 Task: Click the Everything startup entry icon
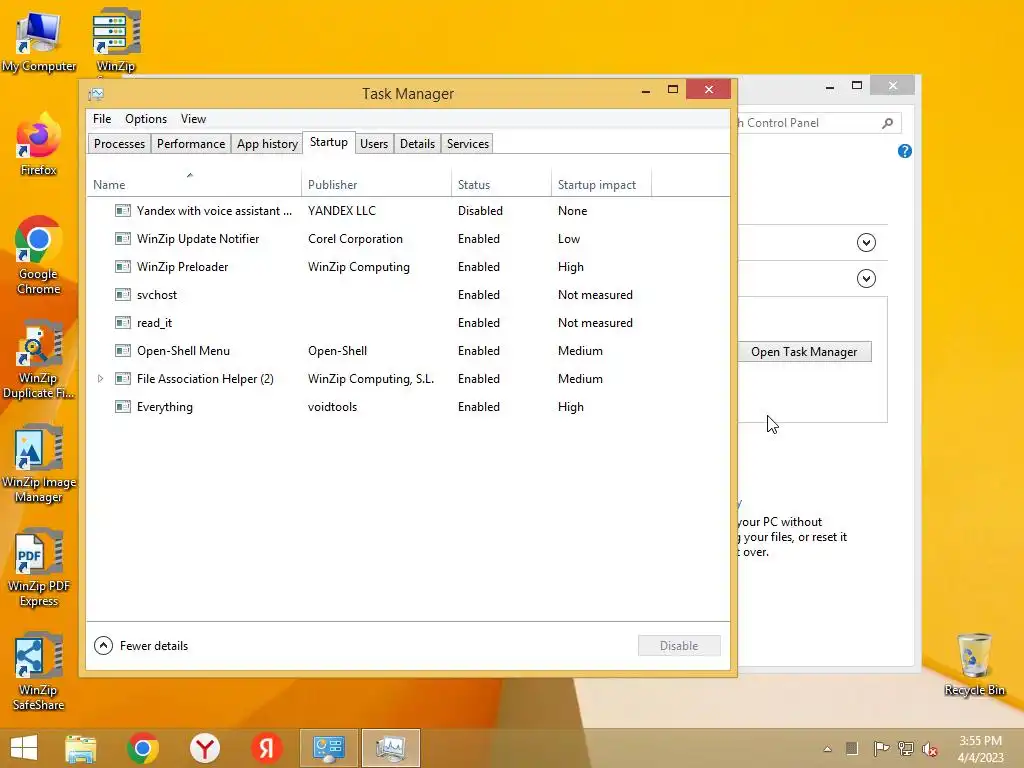pyautogui.click(x=123, y=407)
